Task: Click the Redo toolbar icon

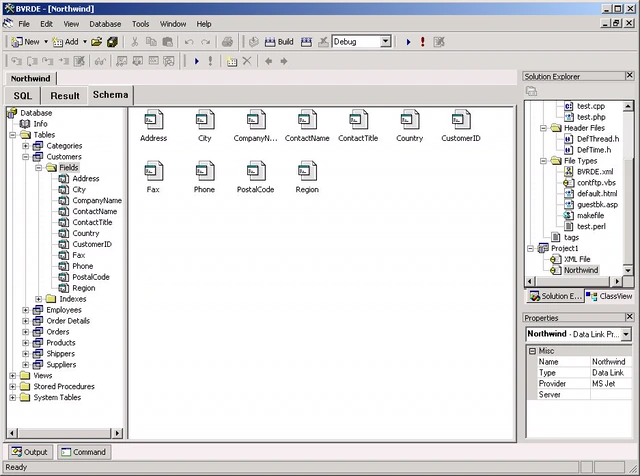Action: point(206,42)
